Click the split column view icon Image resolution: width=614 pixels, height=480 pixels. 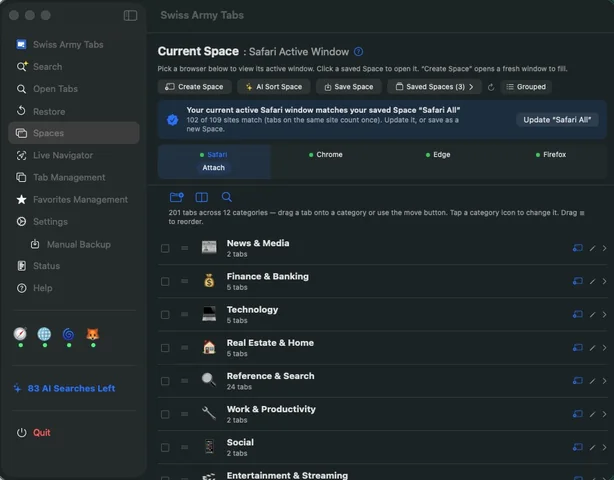point(202,197)
